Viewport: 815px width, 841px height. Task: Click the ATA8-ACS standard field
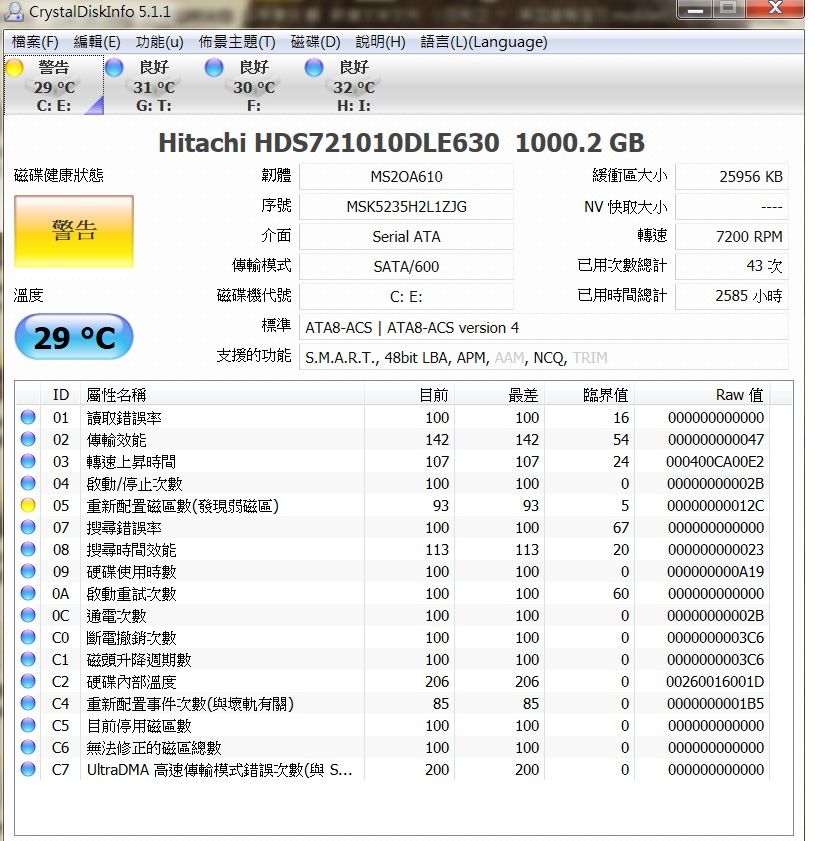tap(544, 327)
